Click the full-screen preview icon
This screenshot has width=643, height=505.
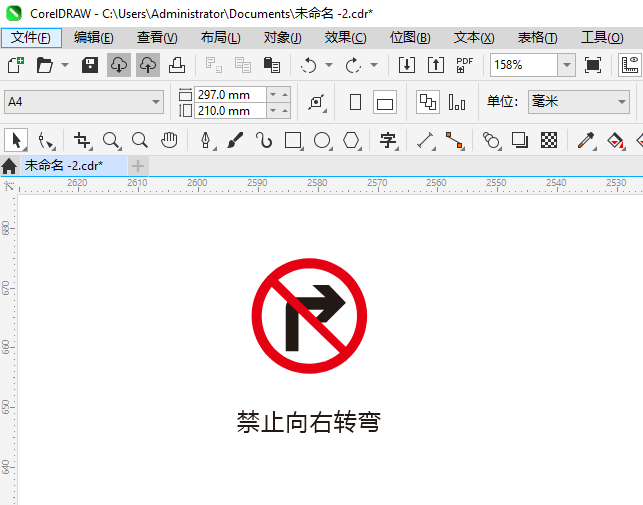[x=593, y=65]
